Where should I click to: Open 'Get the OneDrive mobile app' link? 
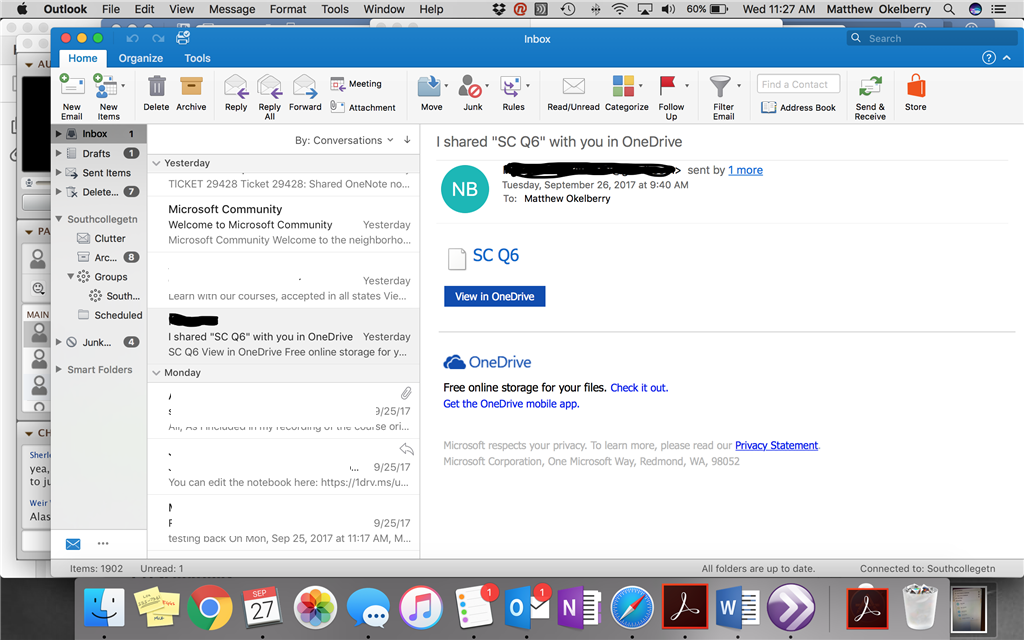pyautogui.click(x=511, y=404)
